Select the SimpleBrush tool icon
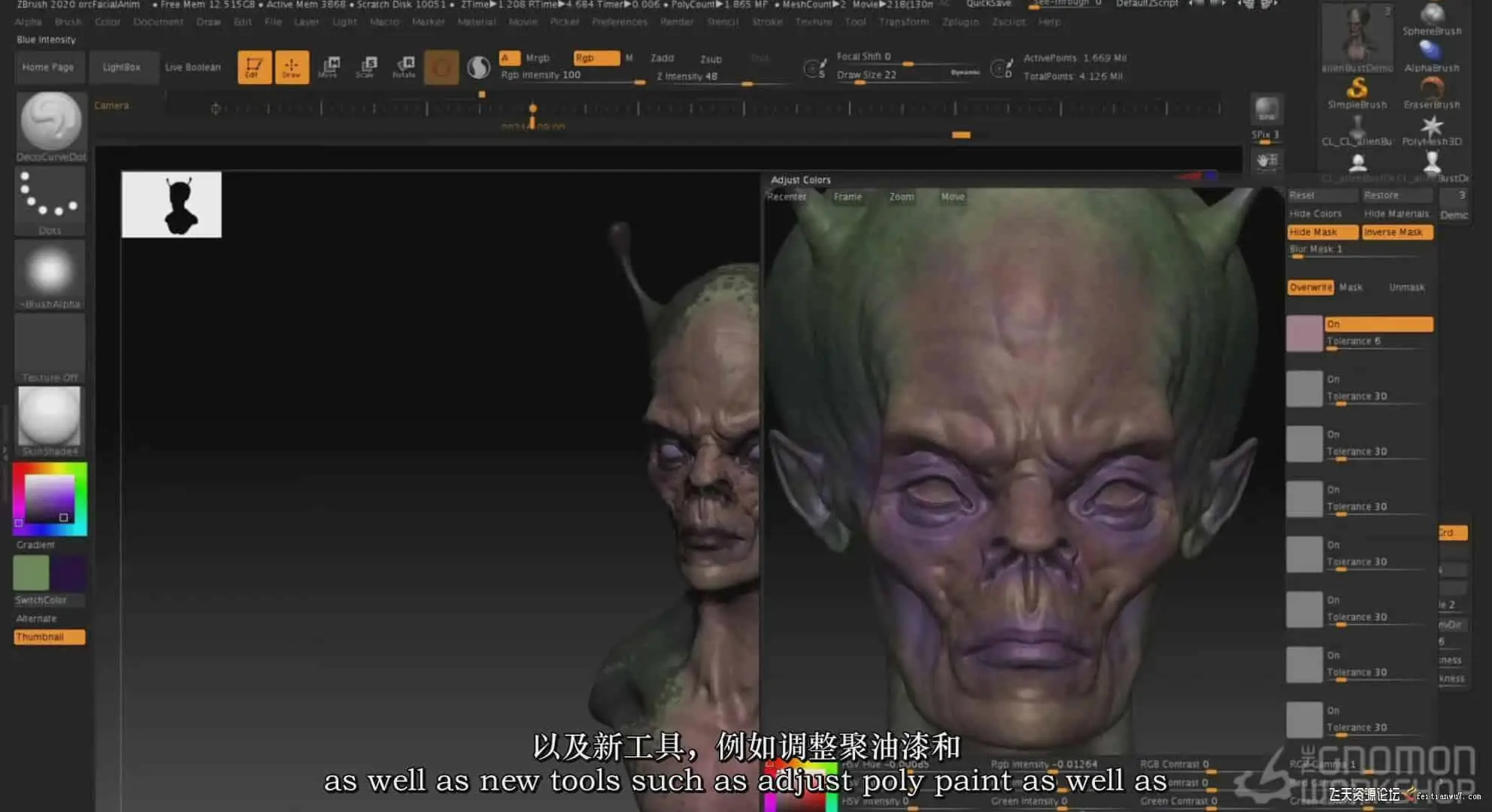The image size is (1492, 812). pos(1357,90)
